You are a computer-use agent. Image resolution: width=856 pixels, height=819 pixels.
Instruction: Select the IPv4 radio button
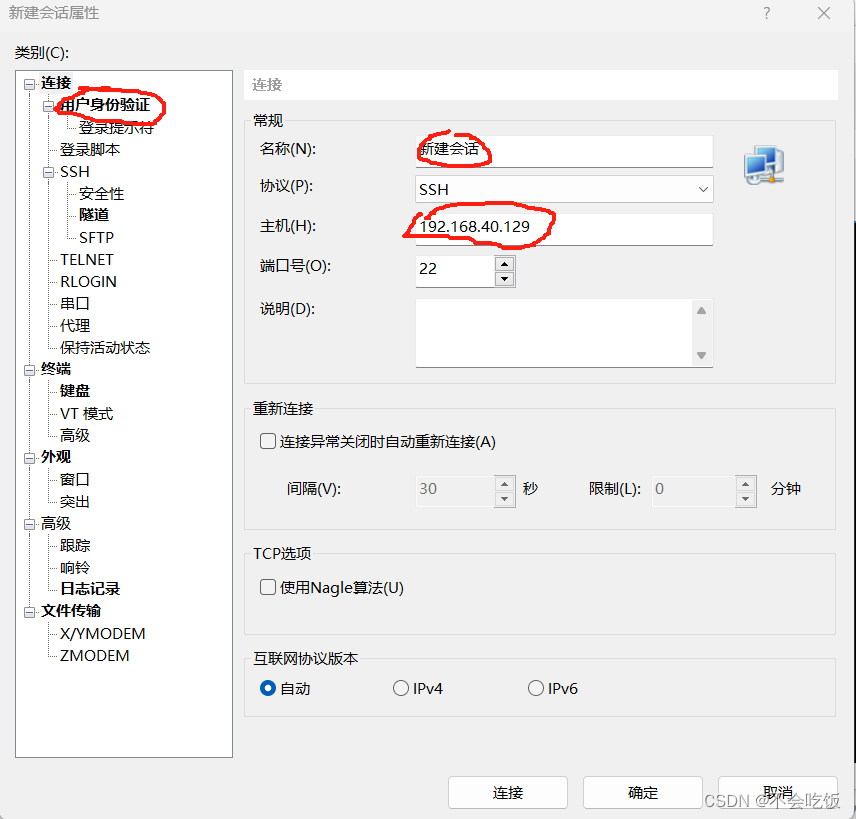coord(400,688)
